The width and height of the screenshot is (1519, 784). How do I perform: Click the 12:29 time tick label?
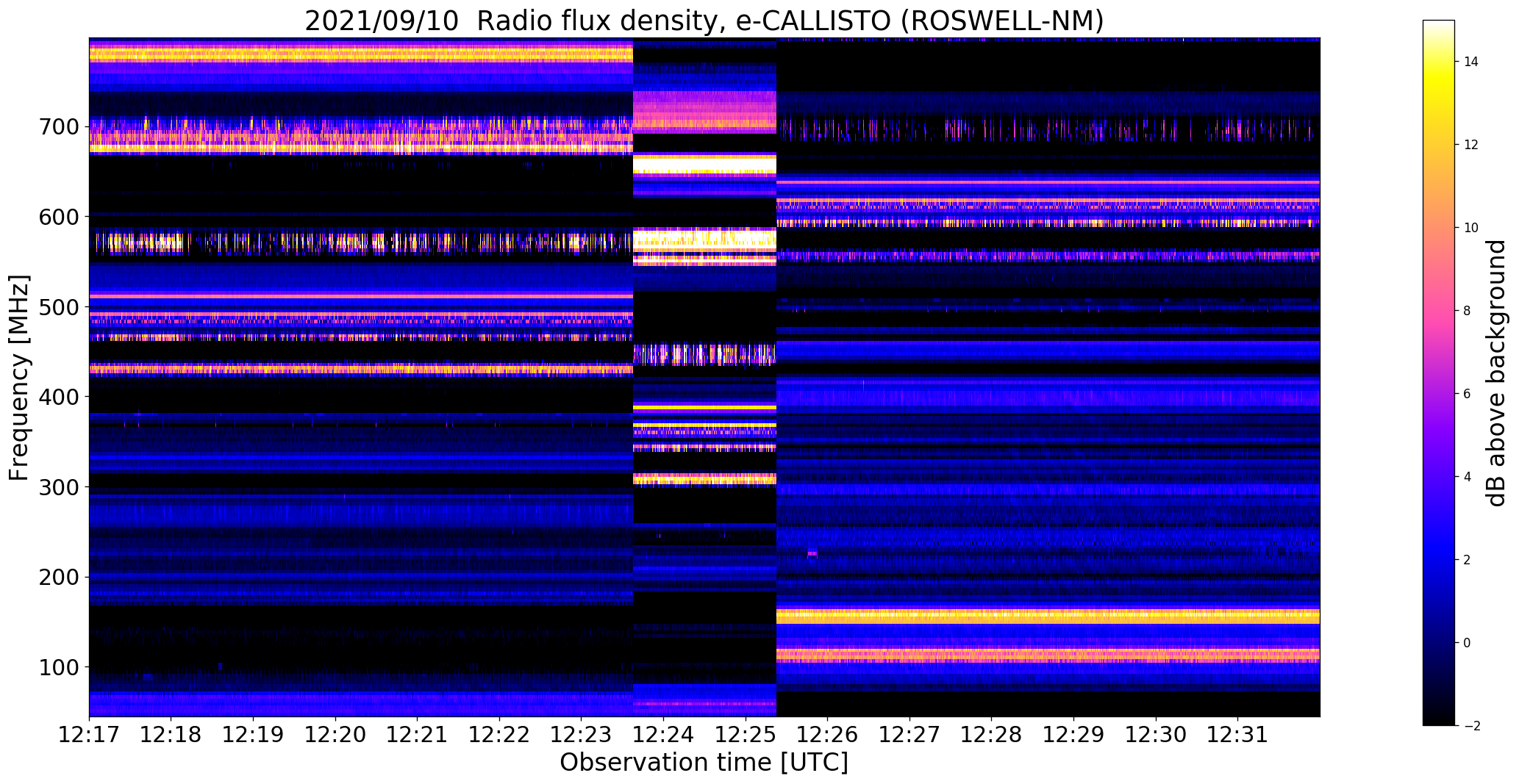(x=1073, y=735)
